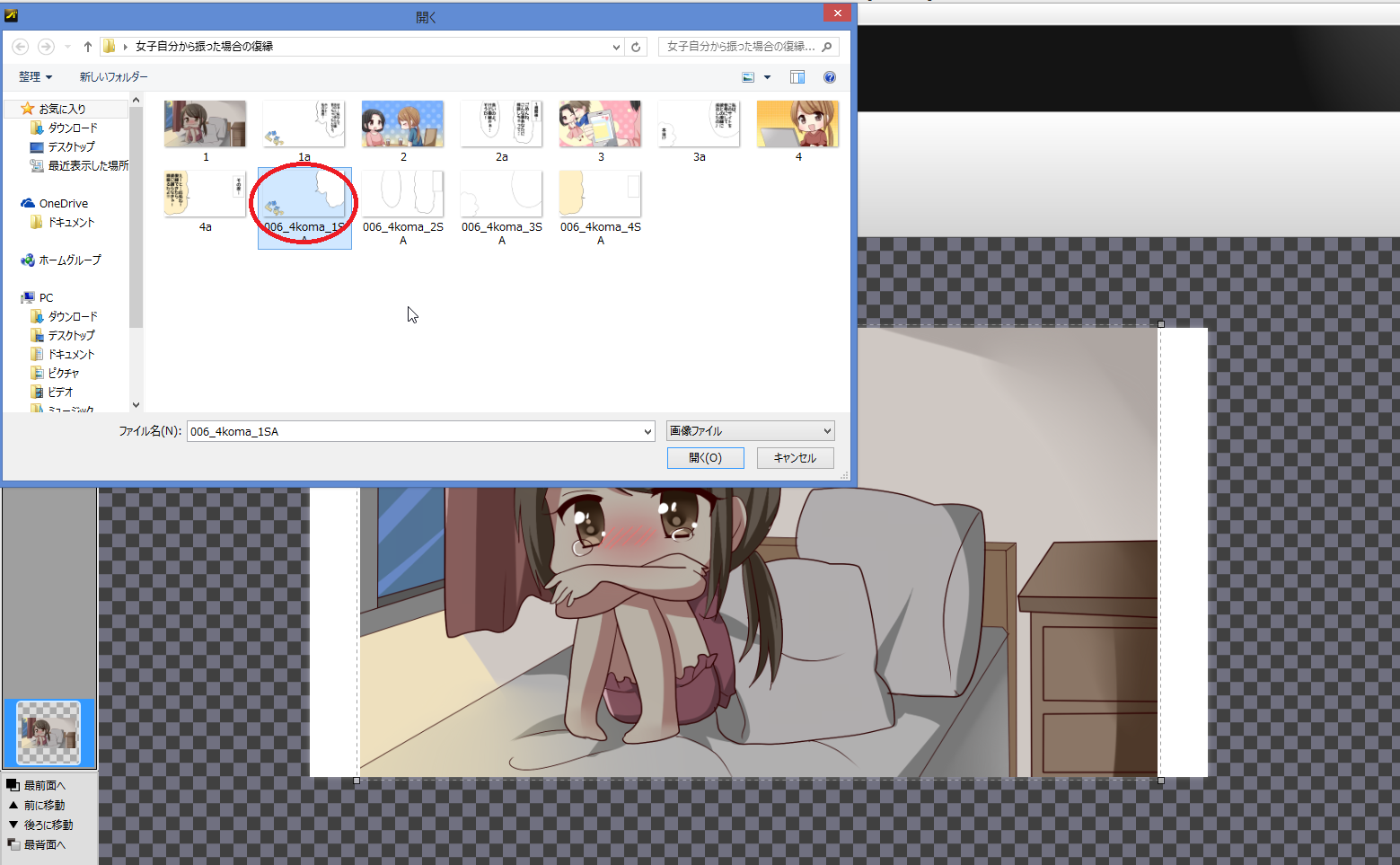This screenshot has width=1400, height=865.
Task: Select OneDrive in the navigation pane
Action: tap(63, 204)
